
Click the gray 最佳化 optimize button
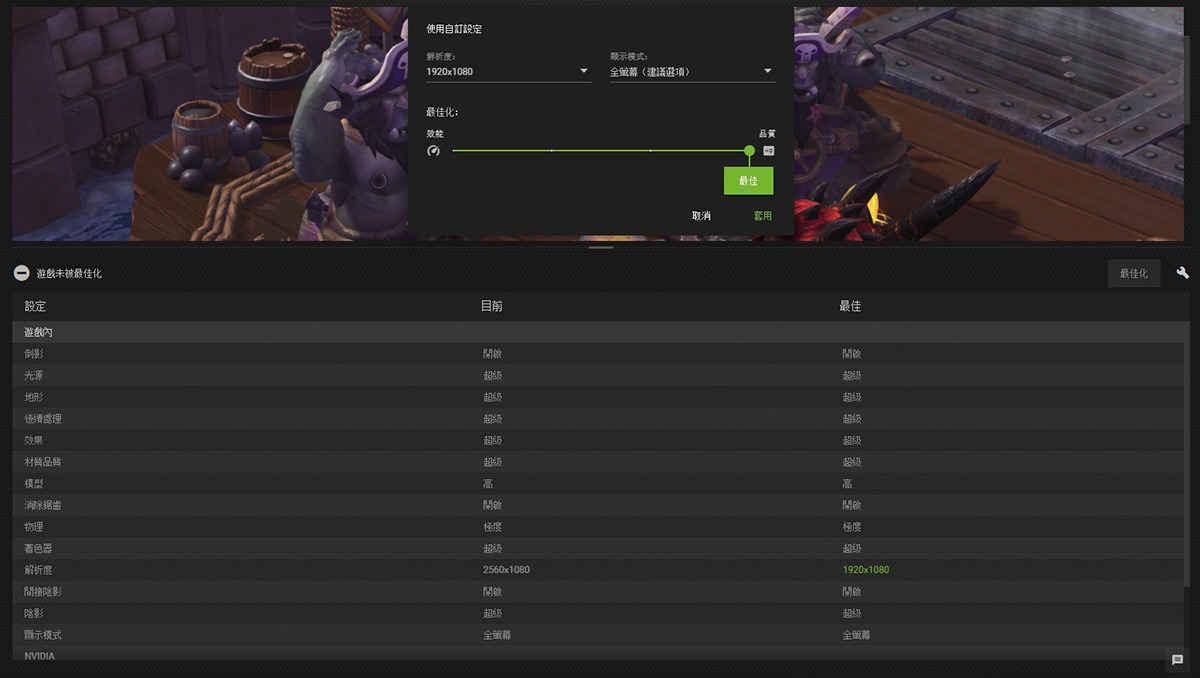[x=1133, y=273]
